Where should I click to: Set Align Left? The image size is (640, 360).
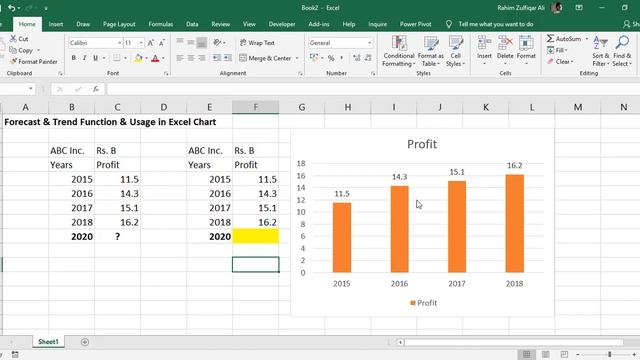(180, 58)
